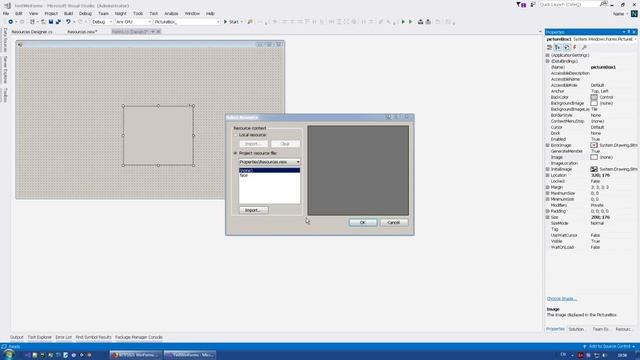The height and width of the screenshot is (360, 640).
Task: Open the Debug menu
Action: 85,13
